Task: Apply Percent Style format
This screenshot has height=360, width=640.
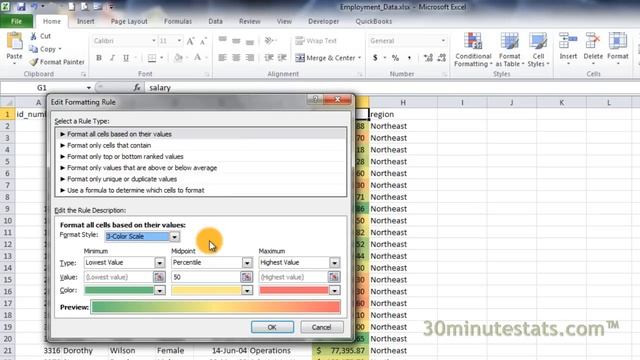Action: point(395,58)
